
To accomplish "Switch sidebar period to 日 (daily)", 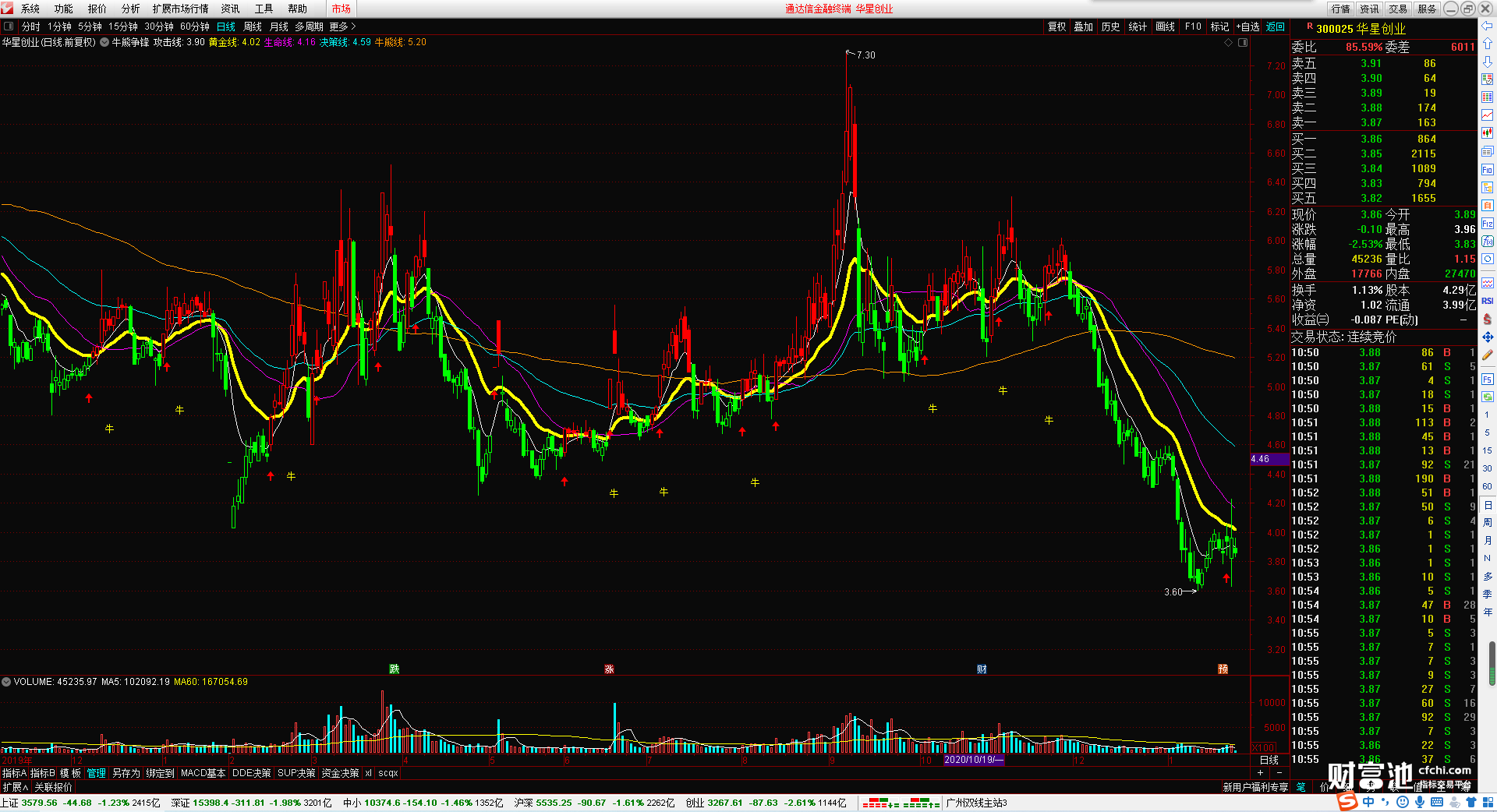I will click(1488, 505).
